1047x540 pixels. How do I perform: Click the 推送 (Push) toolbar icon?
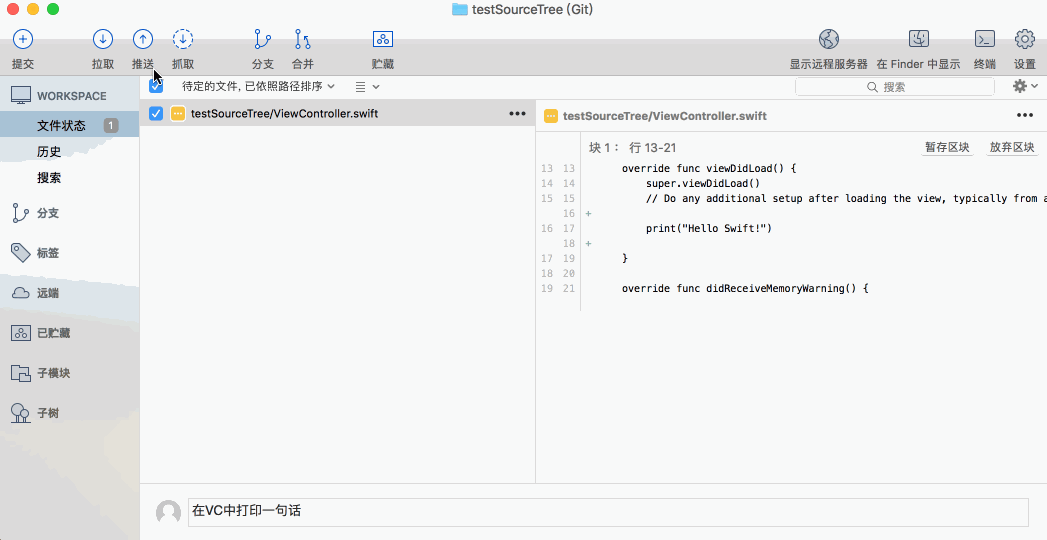(143, 39)
